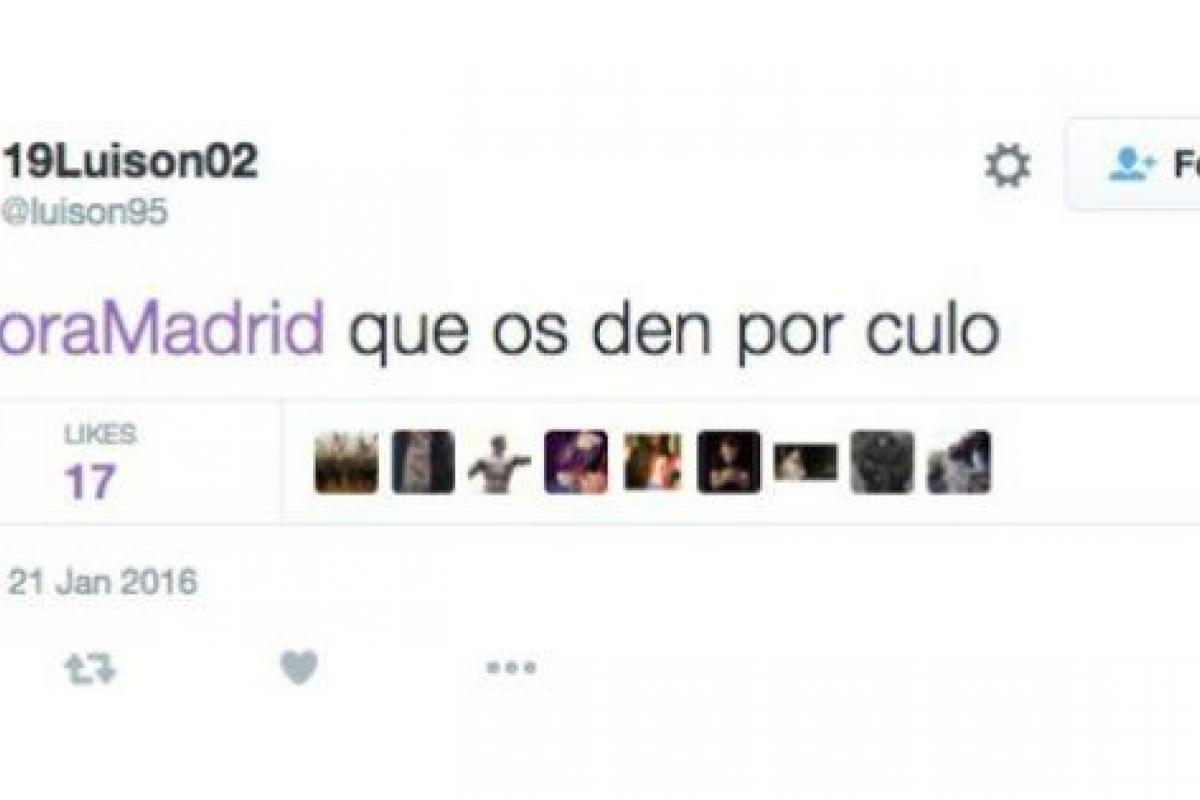Click the Follow button with person icon

pos(1133,164)
